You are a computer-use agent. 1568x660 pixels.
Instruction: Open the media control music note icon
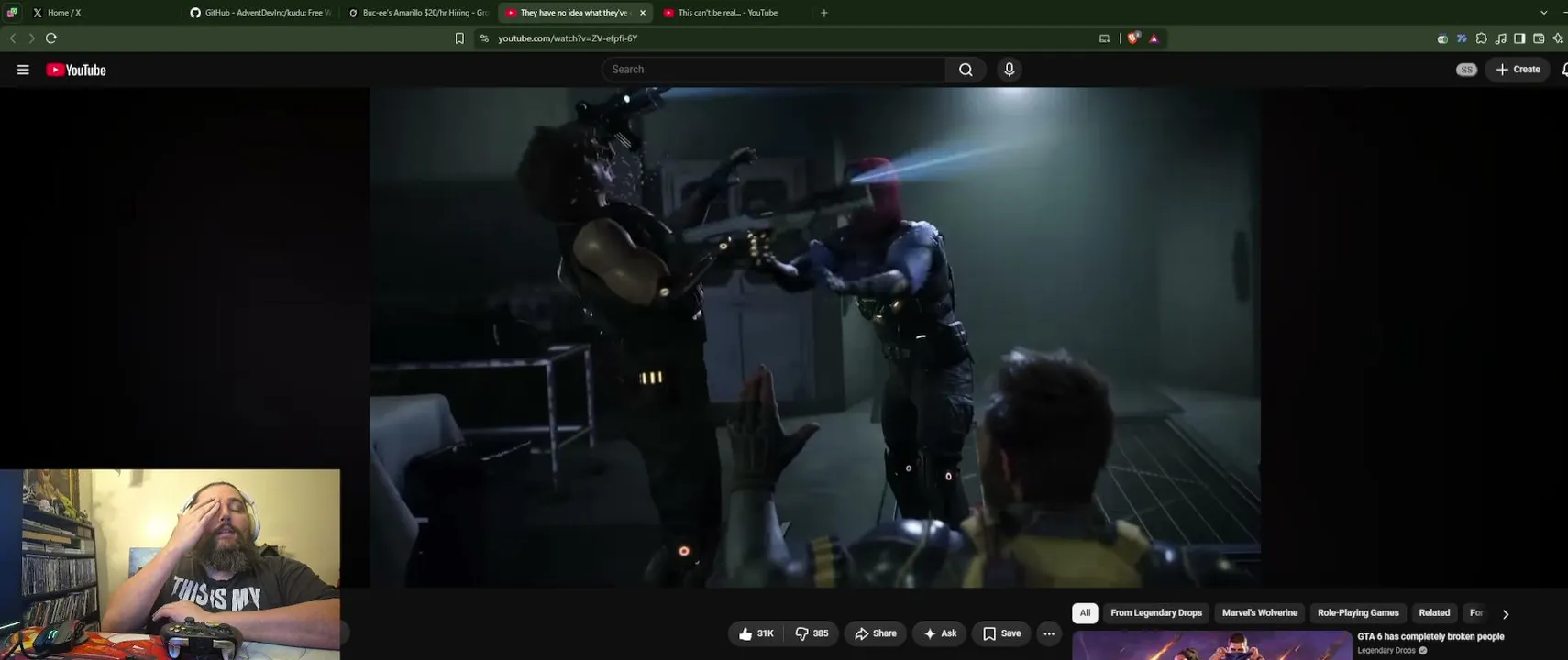(x=1500, y=38)
